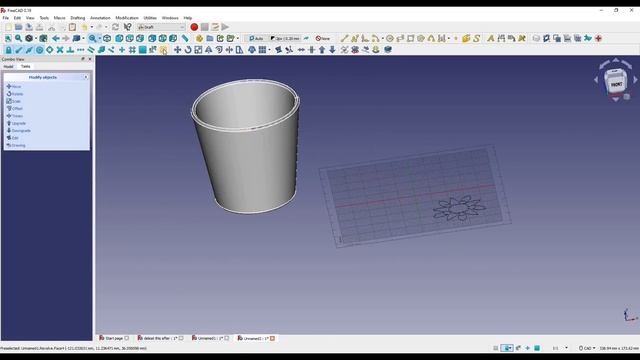
Task: Open the Draft workbench selector dropdown
Action: pyautogui.click(x=161, y=27)
